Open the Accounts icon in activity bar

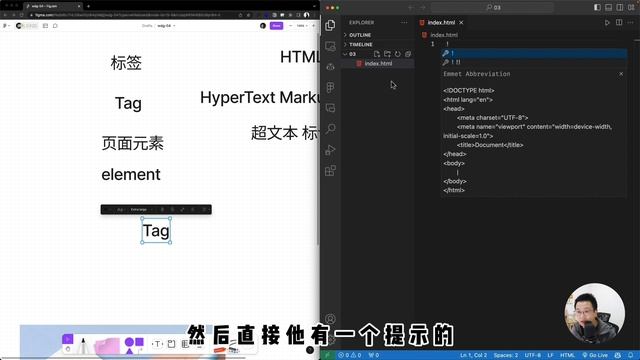click(x=330, y=319)
